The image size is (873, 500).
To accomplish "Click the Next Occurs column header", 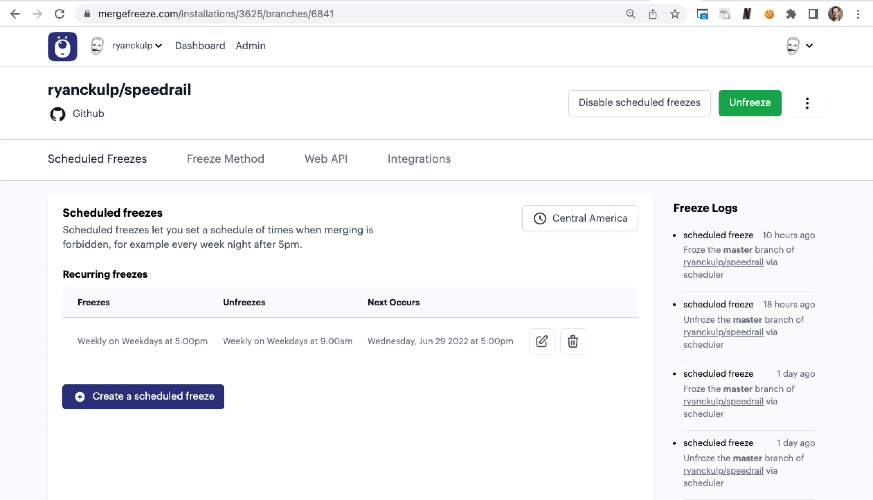I will click(394, 302).
